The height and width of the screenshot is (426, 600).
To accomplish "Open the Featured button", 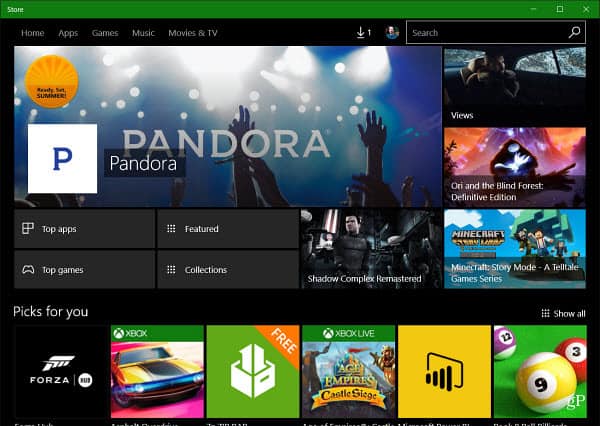I will pos(228,229).
